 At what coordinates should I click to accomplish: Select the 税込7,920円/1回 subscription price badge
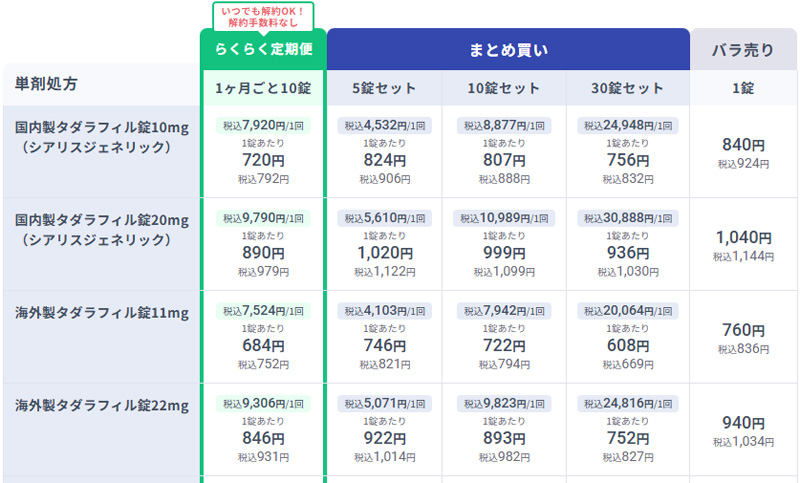pos(263,126)
